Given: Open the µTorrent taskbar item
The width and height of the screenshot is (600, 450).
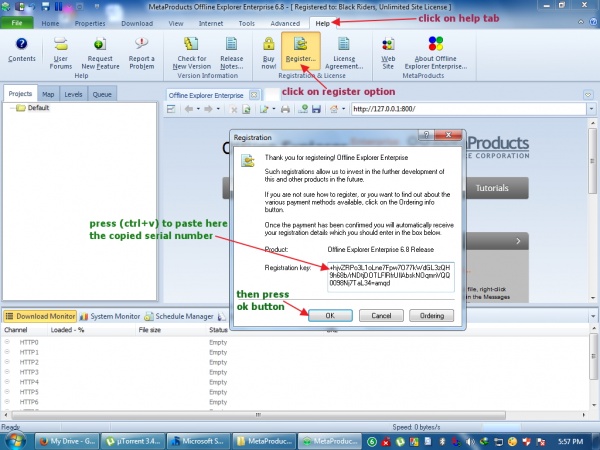Looking at the screenshot, I should coord(134,441).
